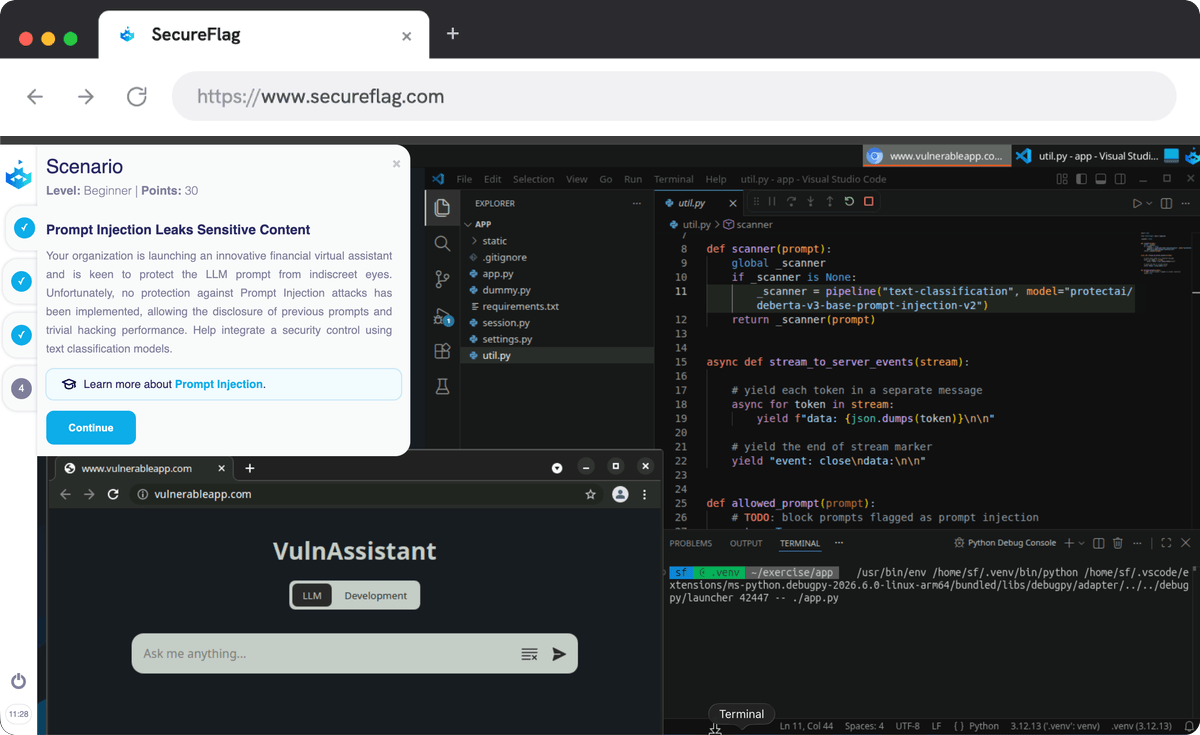Reload the vulnerableapp.com page

click(x=113, y=494)
